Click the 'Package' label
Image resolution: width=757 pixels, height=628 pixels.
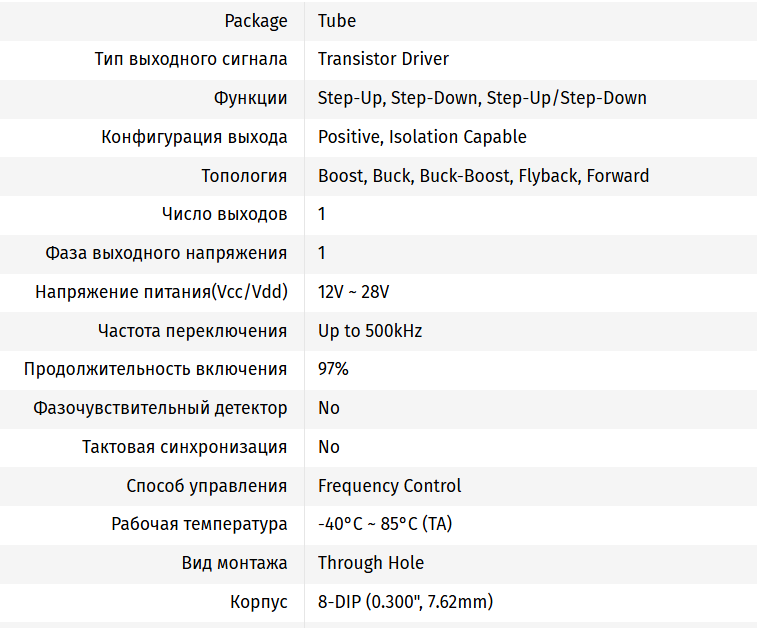pos(256,20)
